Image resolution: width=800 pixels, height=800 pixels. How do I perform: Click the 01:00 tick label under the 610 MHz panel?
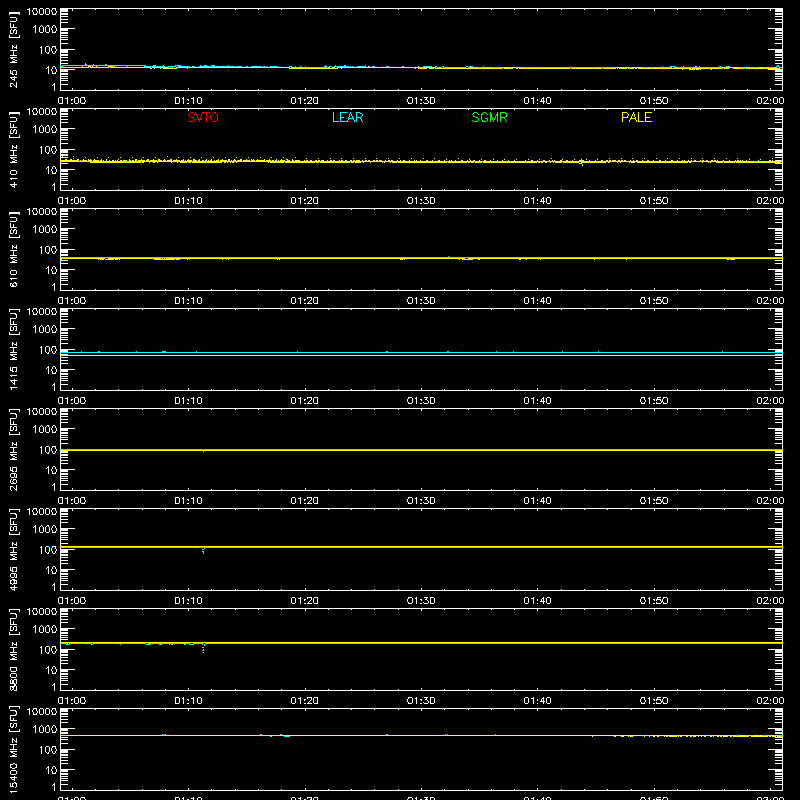click(72, 301)
